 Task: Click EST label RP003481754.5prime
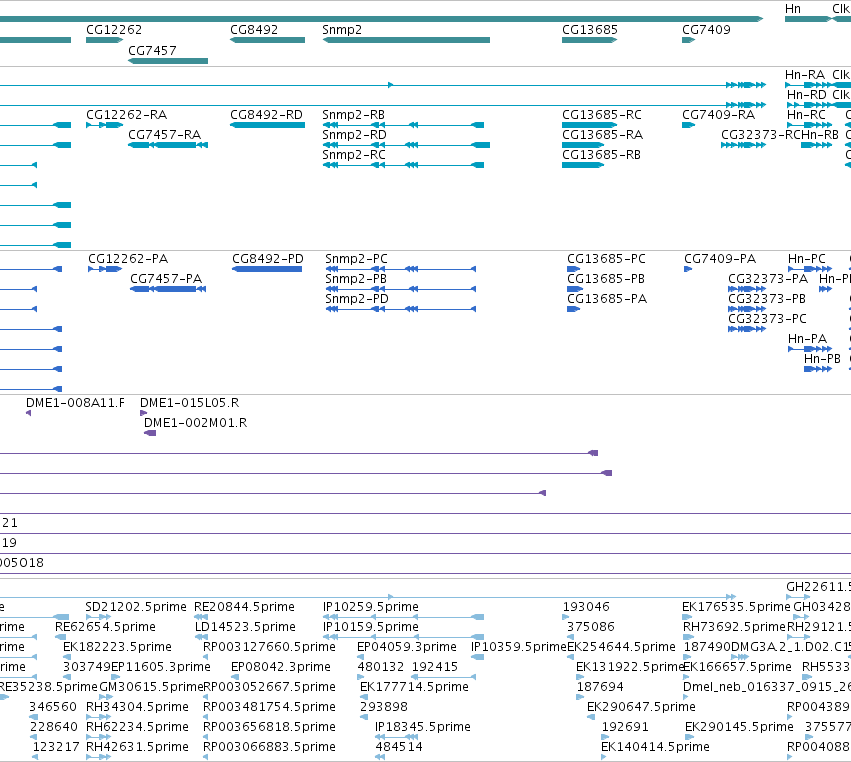(269, 707)
